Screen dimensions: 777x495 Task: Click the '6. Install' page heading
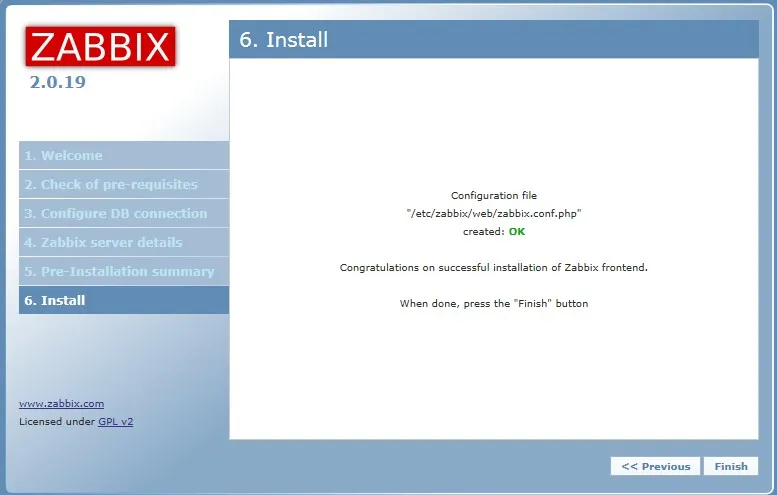point(283,40)
